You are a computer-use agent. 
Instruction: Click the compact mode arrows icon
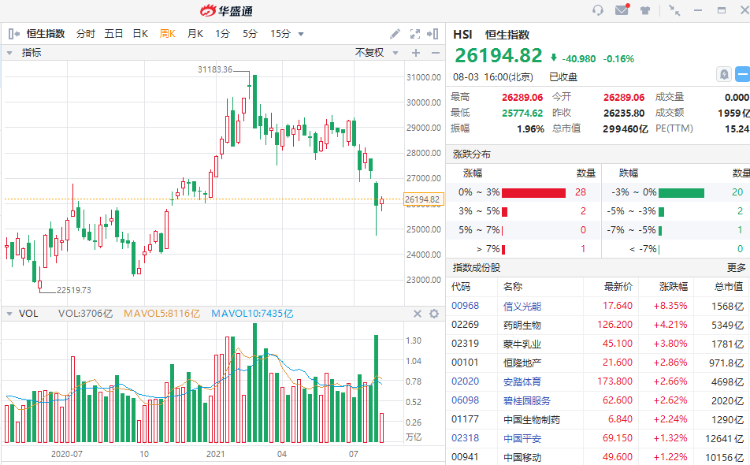point(674,11)
